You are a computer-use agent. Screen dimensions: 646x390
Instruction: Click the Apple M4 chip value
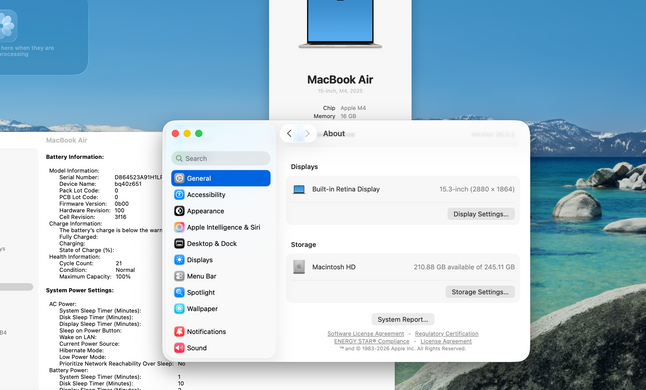click(353, 108)
